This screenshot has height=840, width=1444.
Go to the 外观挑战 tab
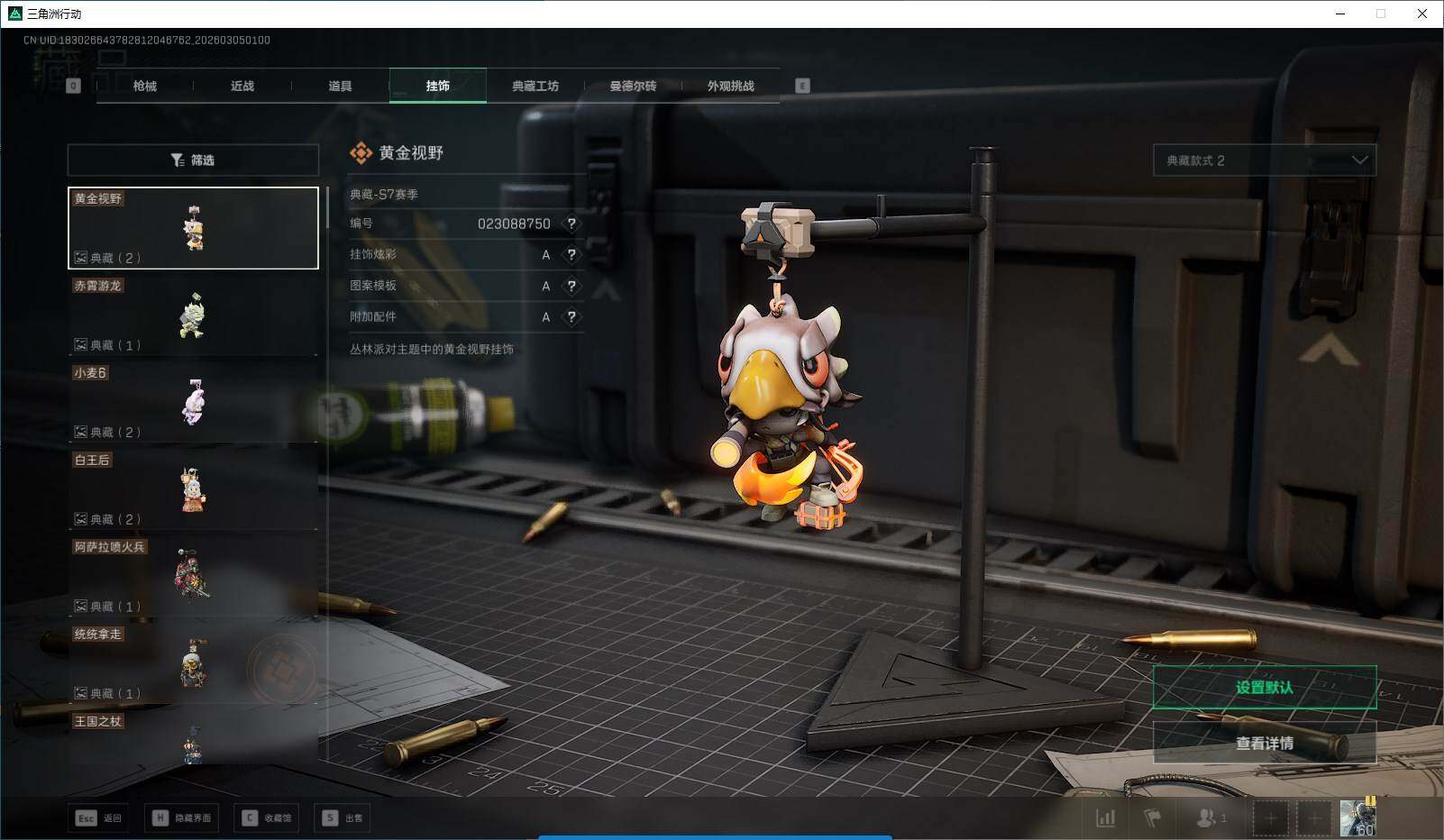pyautogui.click(x=730, y=86)
